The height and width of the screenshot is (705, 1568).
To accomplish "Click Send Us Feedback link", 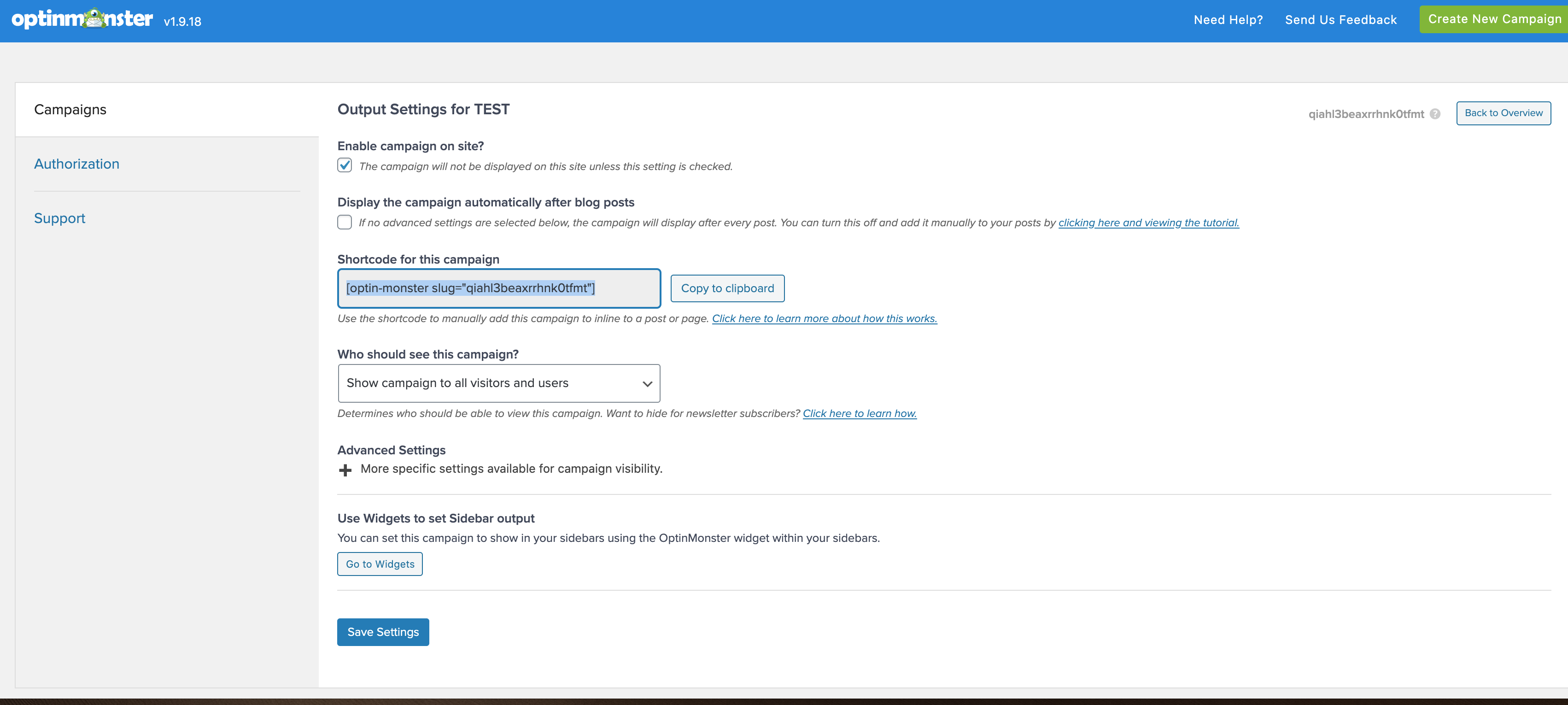I will pyautogui.click(x=1340, y=20).
